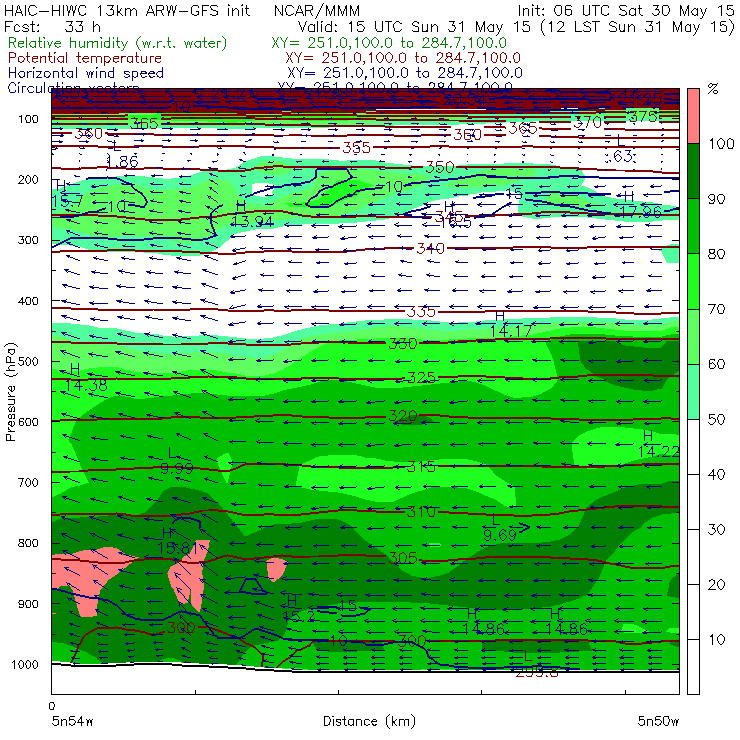Click the 355 potential temperature contour label

point(356,148)
